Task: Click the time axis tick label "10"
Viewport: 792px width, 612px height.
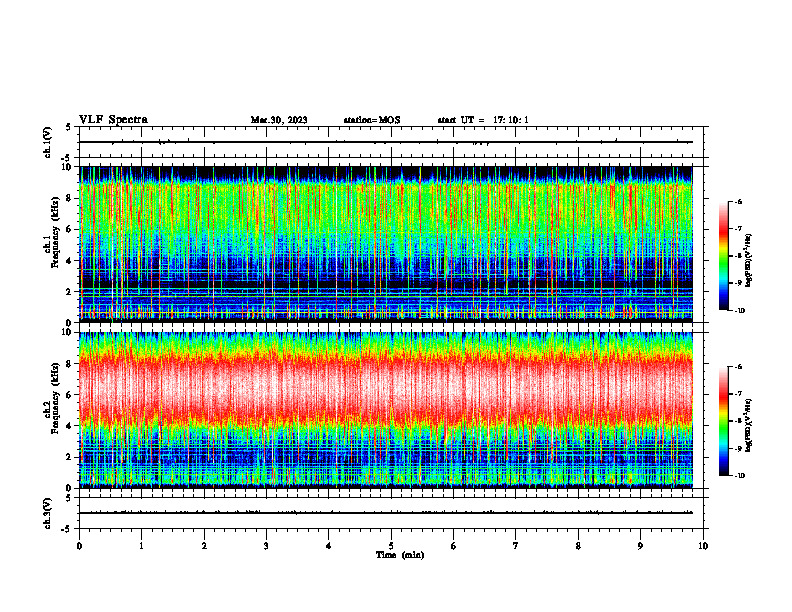Action: (x=703, y=546)
